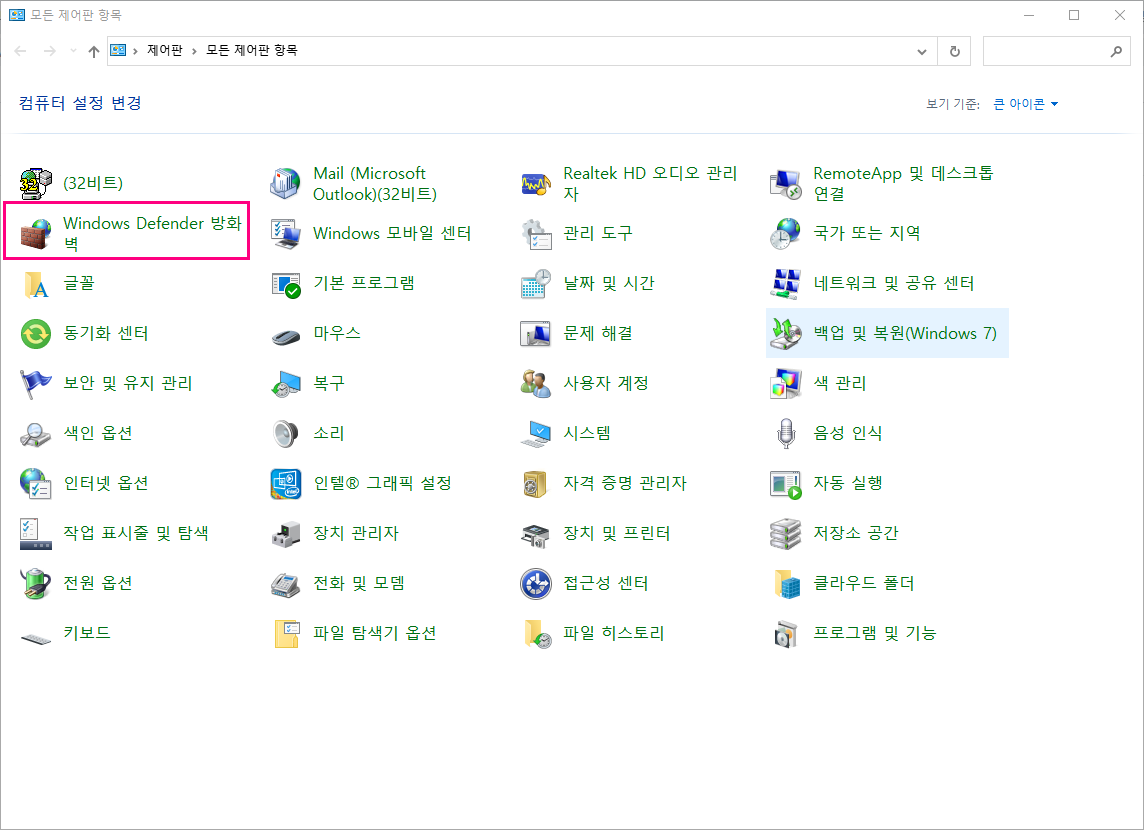Image resolution: width=1144 pixels, height=830 pixels.
Task: Click the 저장소 공간 drives icon
Action: 786,533
